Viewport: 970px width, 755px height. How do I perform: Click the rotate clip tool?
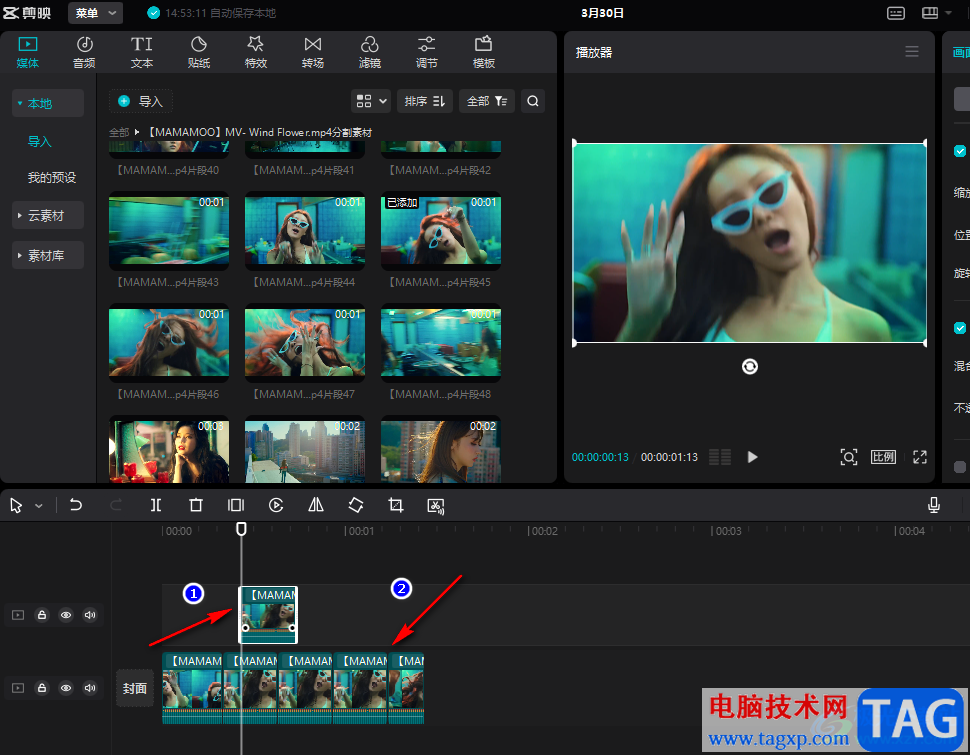tap(356, 506)
